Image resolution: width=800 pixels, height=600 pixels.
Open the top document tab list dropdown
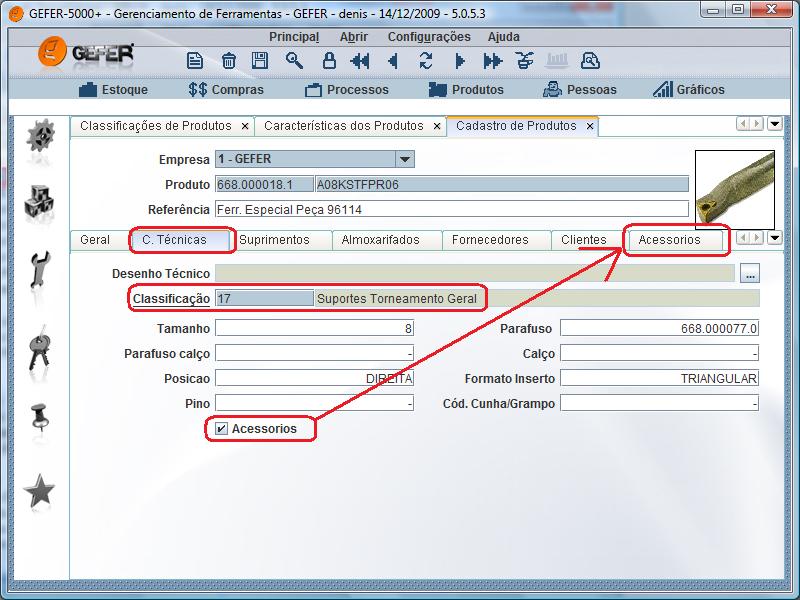point(775,124)
